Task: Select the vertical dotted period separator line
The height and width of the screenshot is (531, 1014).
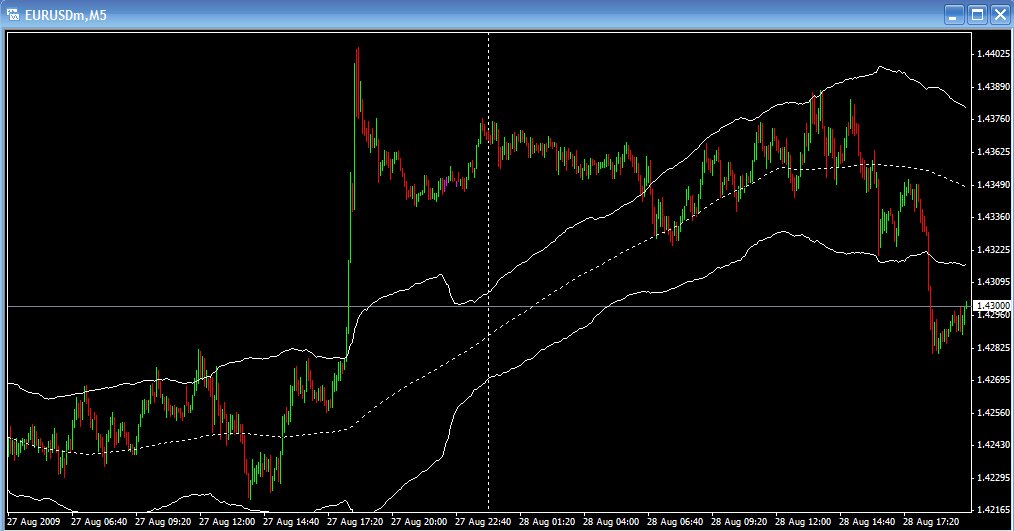Action: point(488,272)
